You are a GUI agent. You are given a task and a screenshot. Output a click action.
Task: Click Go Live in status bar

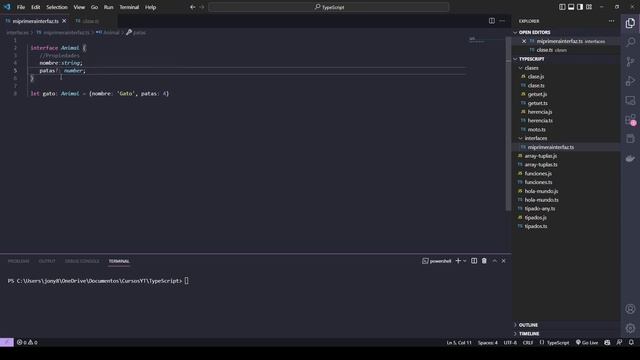587,342
